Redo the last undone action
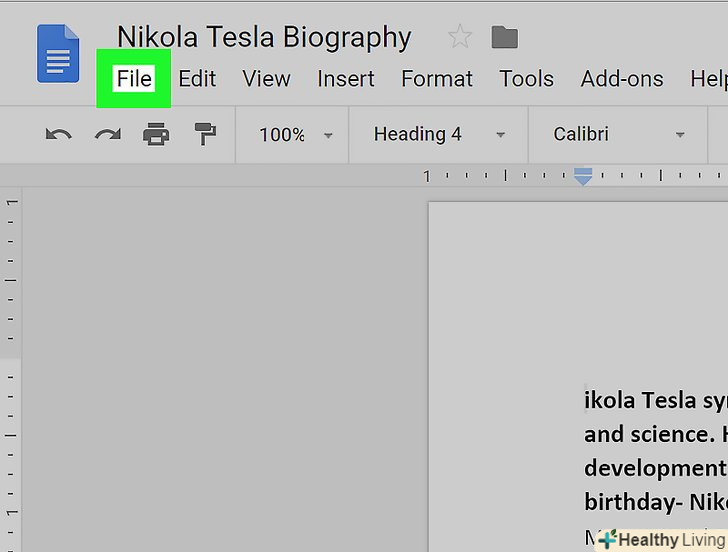The width and height of the screenshot is (728, 552). (x=107, y=135)
